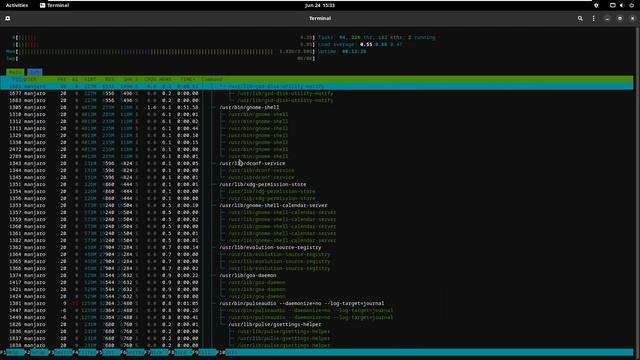Click the Mem usage meter bar
This screenshot has width=640, height=360.
[x=160, y=51]
